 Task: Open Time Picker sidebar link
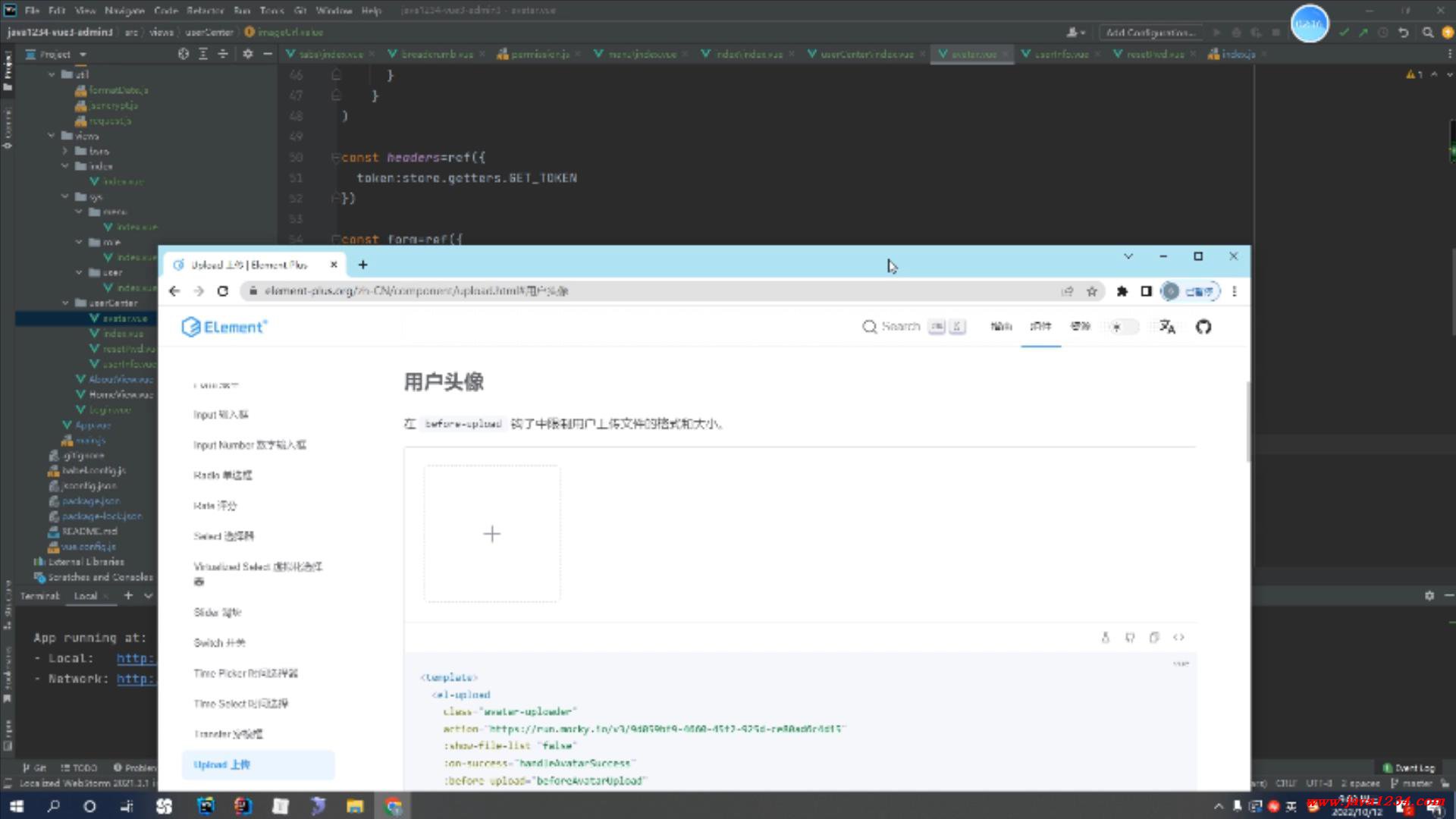245,673
